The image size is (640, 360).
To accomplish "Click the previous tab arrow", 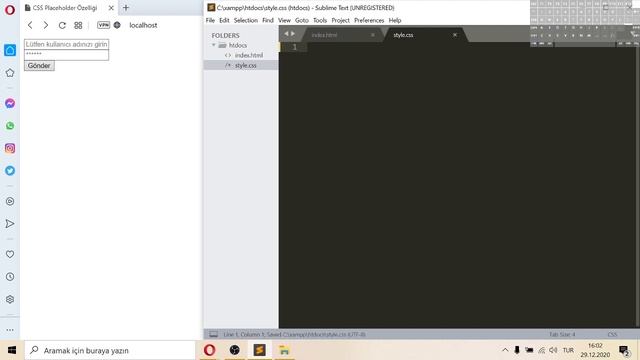I will [x=286, y=34].
